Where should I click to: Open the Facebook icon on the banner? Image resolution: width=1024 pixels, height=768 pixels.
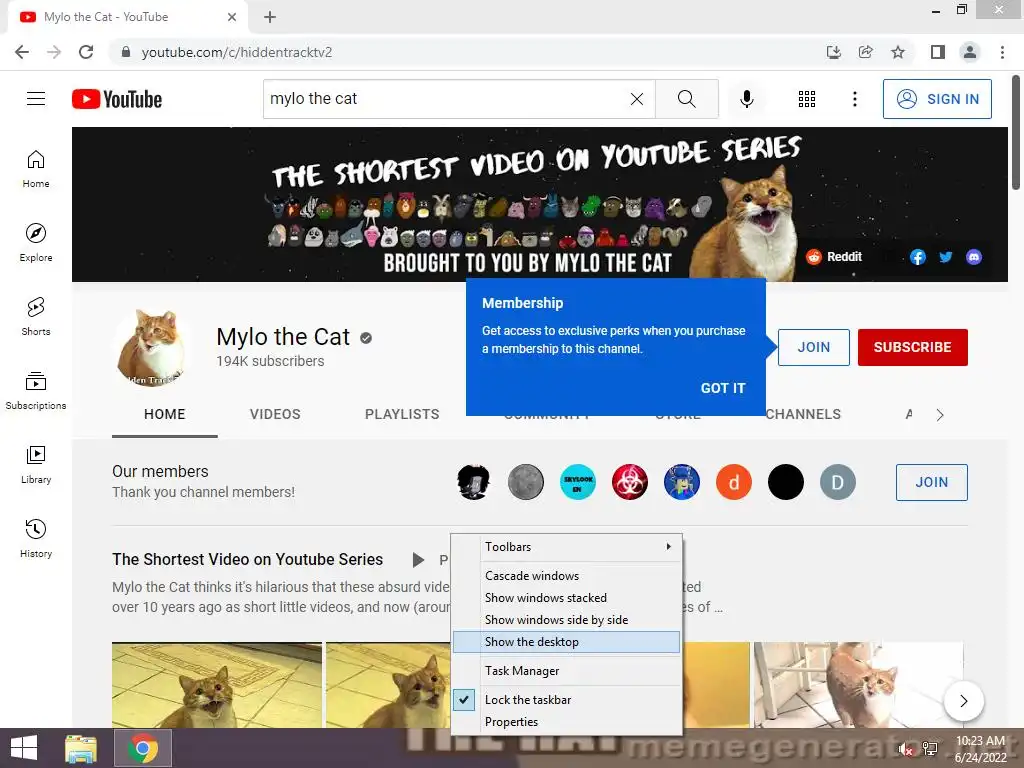point(918,257)
